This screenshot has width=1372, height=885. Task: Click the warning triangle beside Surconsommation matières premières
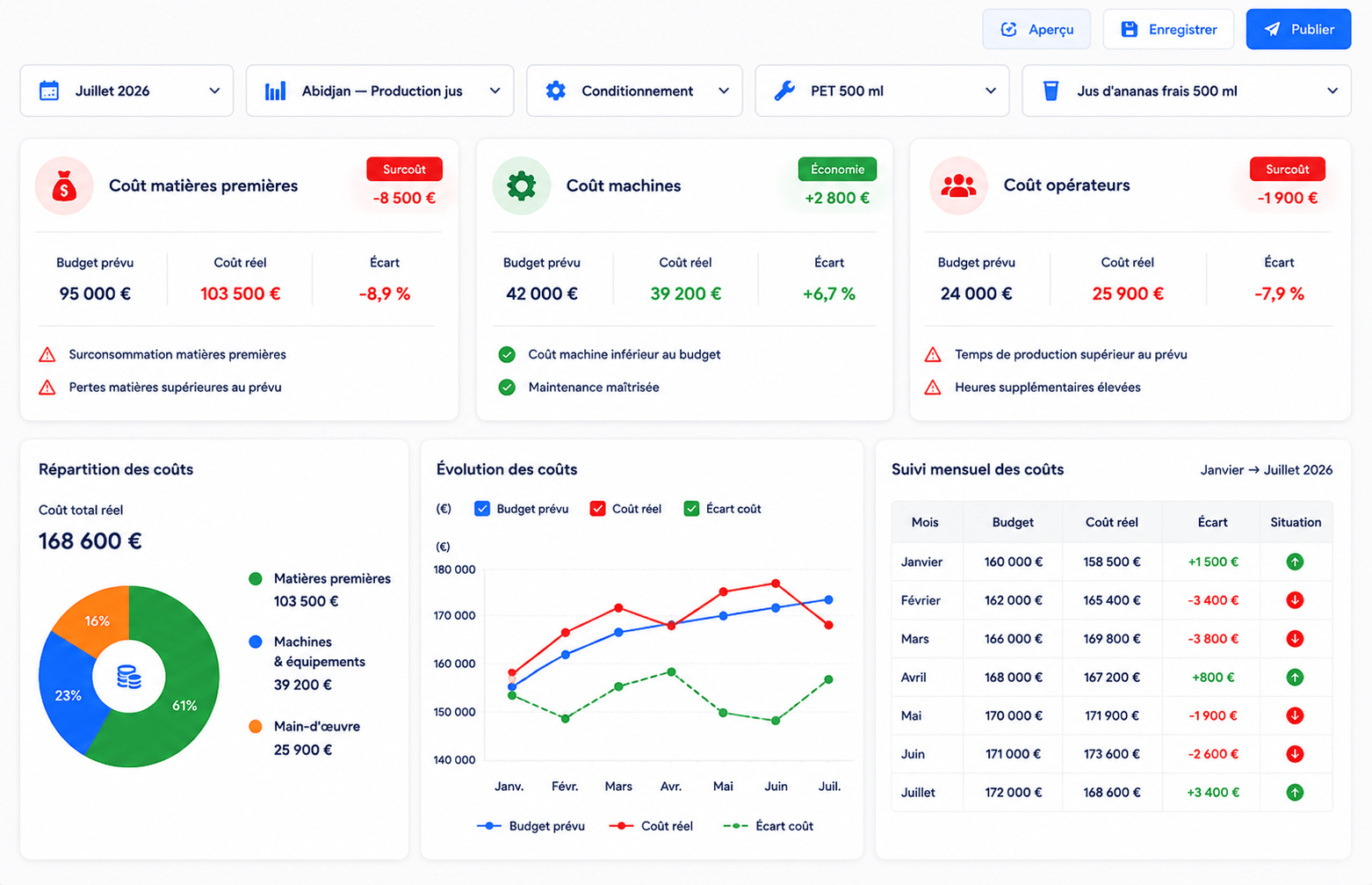coord(47,355)
